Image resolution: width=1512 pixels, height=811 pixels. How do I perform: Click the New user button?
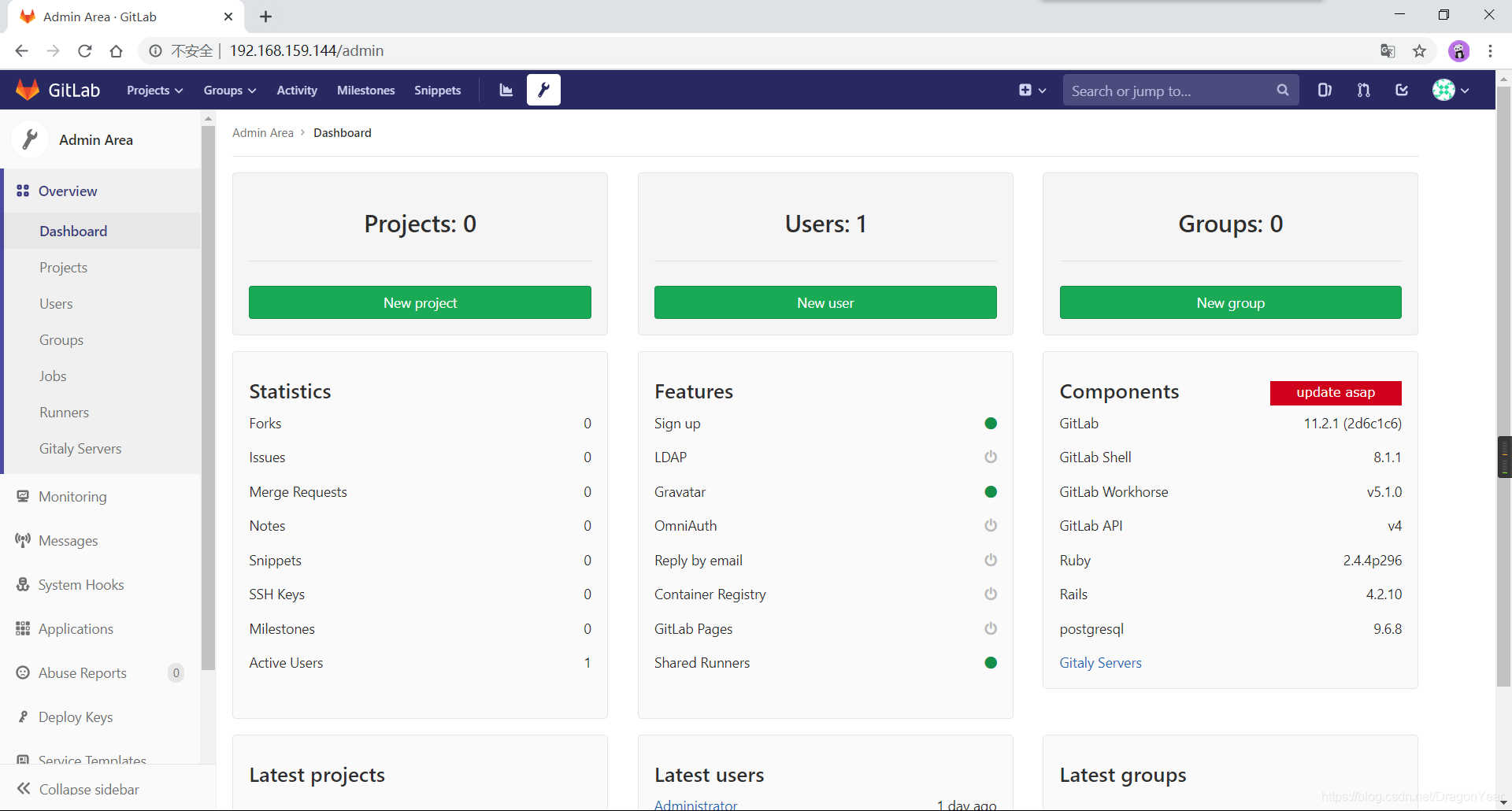tap(825, 302)
